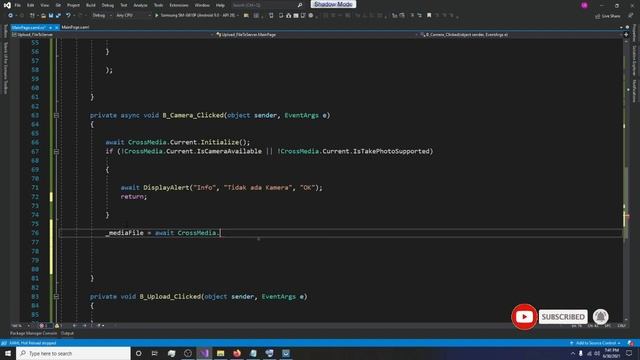Open the Upload_FileToServer project navigation dropdown

113,35
